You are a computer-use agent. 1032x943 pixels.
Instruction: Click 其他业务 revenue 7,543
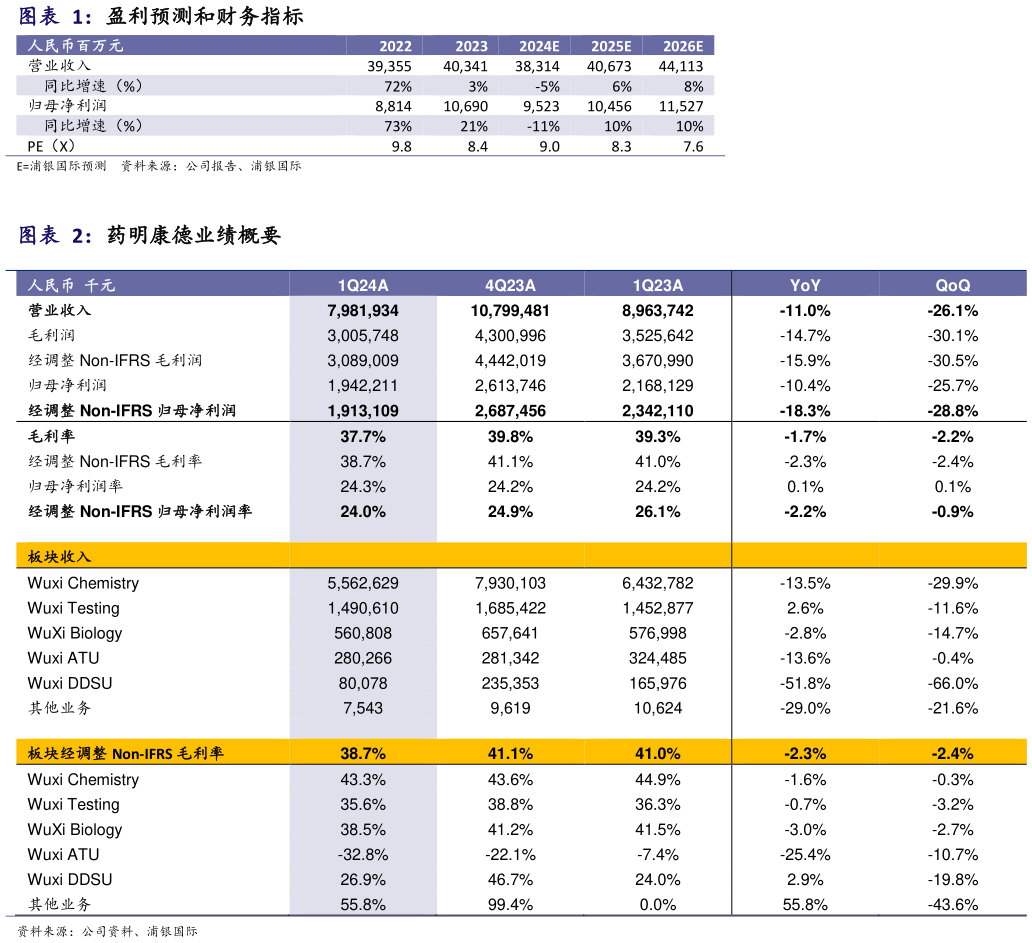363,708
